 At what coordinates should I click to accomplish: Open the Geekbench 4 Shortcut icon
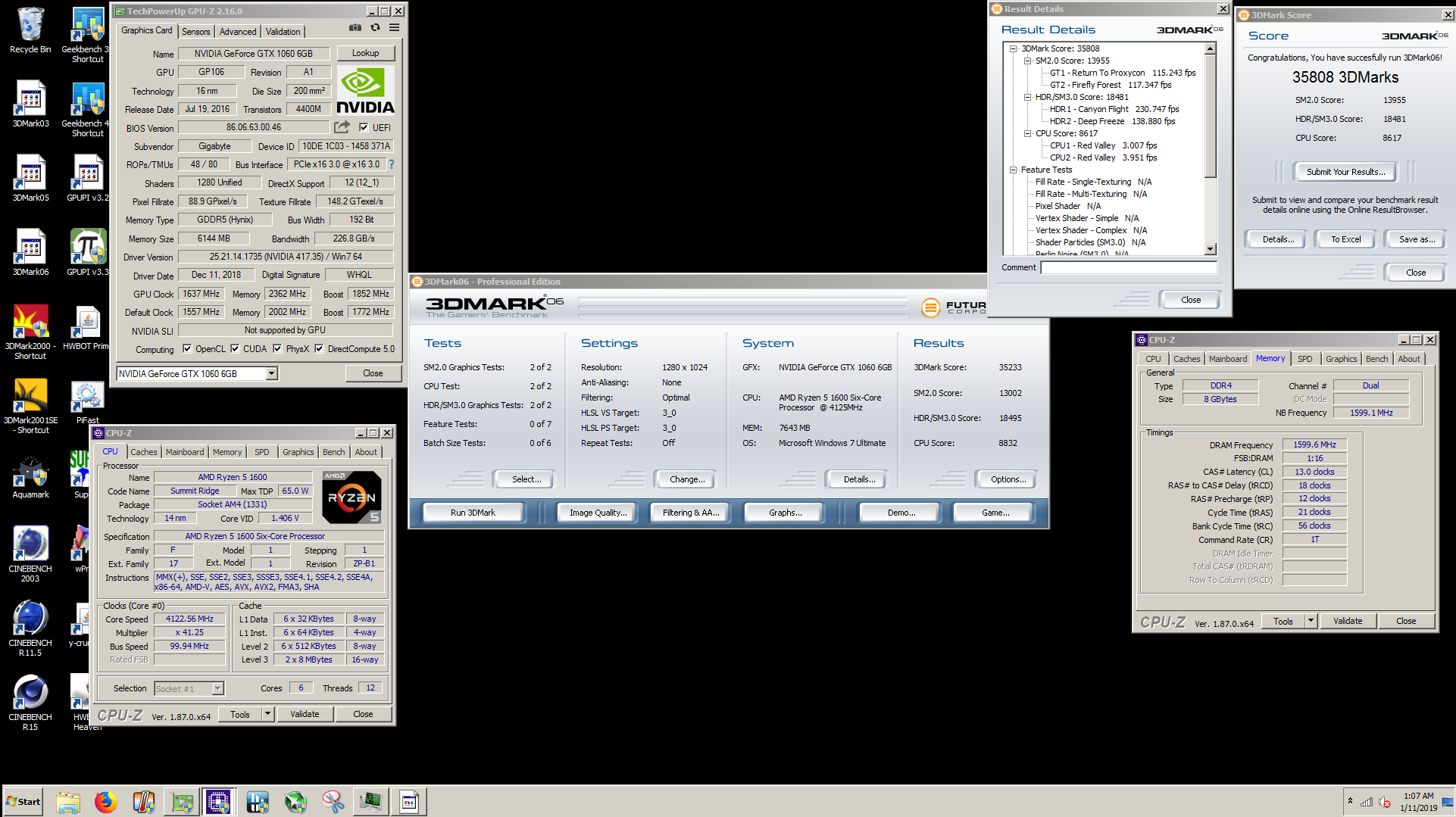click(x=86, y=109)
